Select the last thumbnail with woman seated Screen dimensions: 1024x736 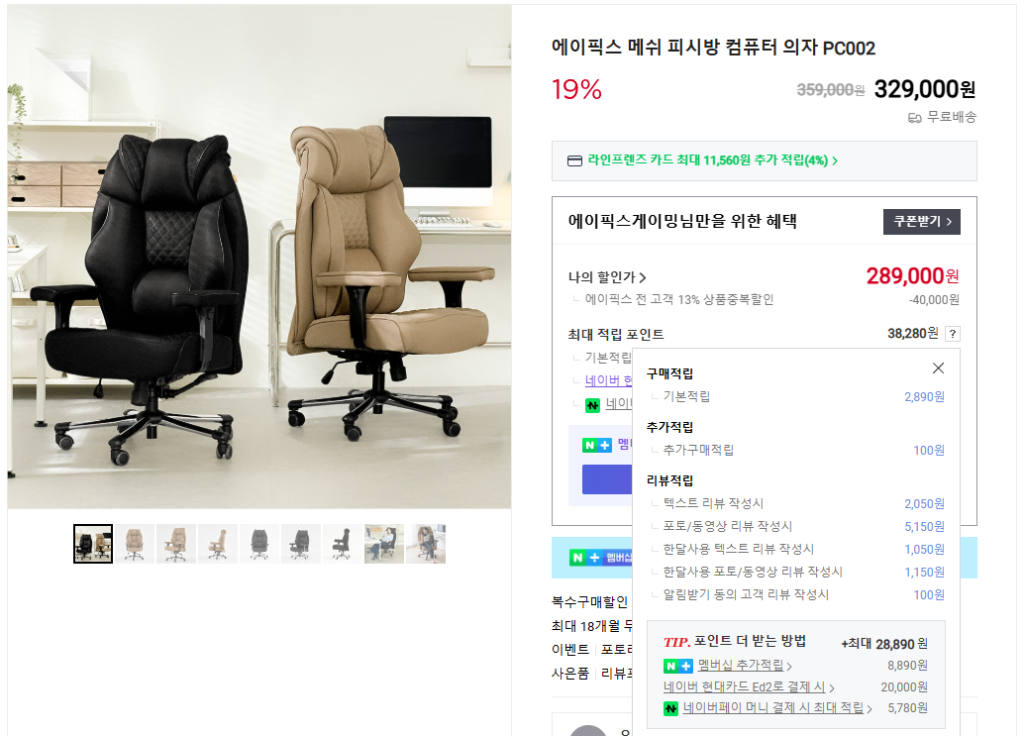[x=426, y=543]
